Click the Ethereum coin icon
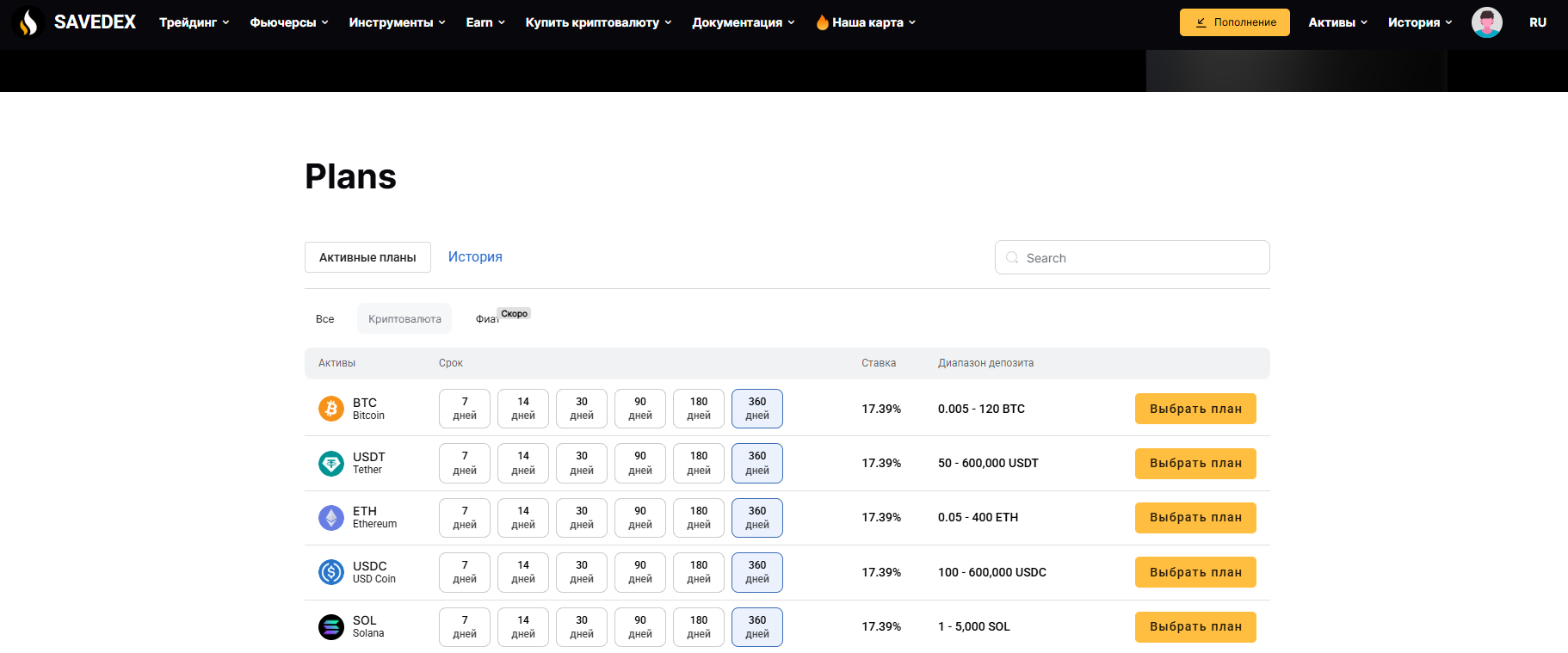 (x=331, y=517)
